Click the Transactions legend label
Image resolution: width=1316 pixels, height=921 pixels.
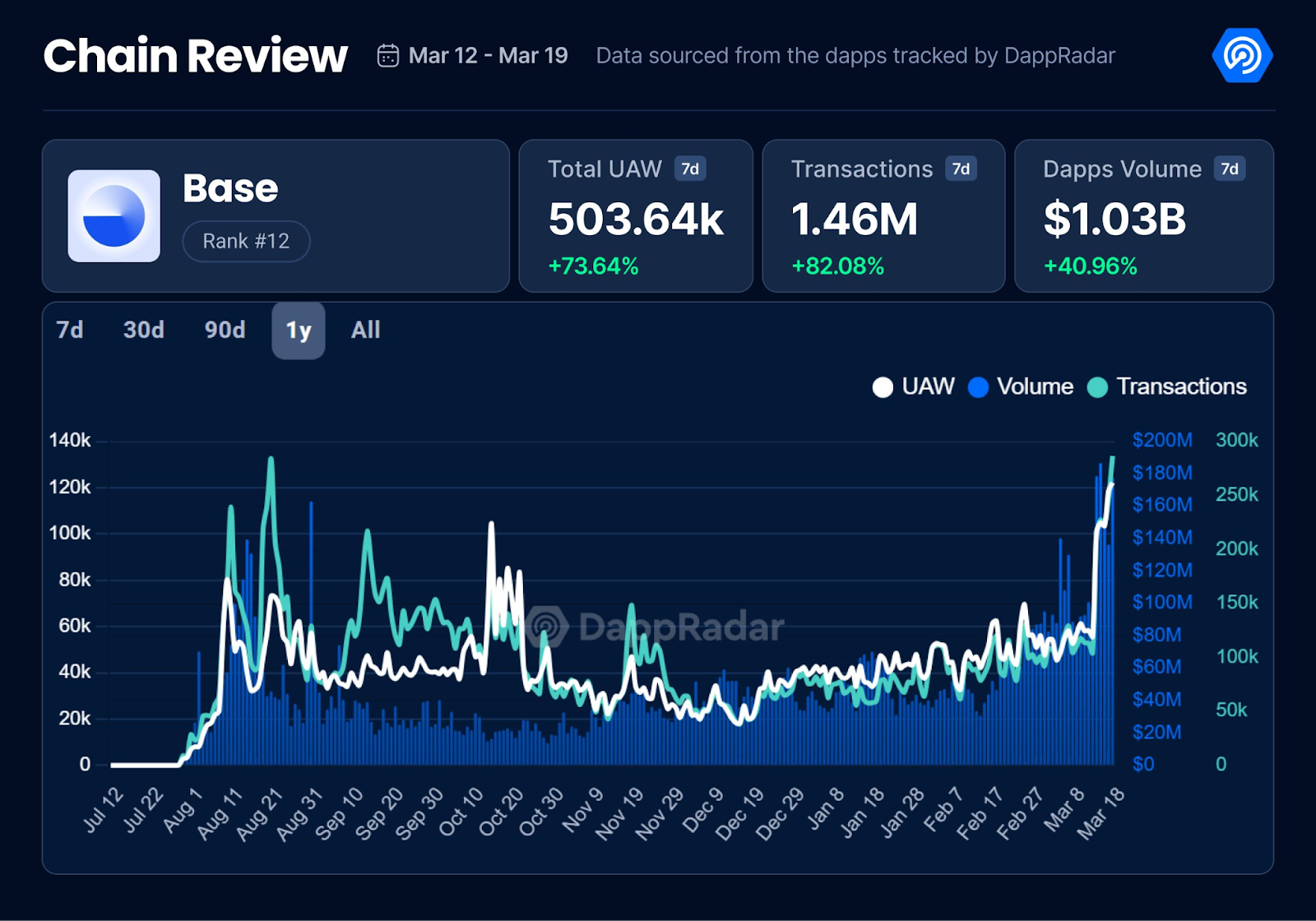[1181, 386]
